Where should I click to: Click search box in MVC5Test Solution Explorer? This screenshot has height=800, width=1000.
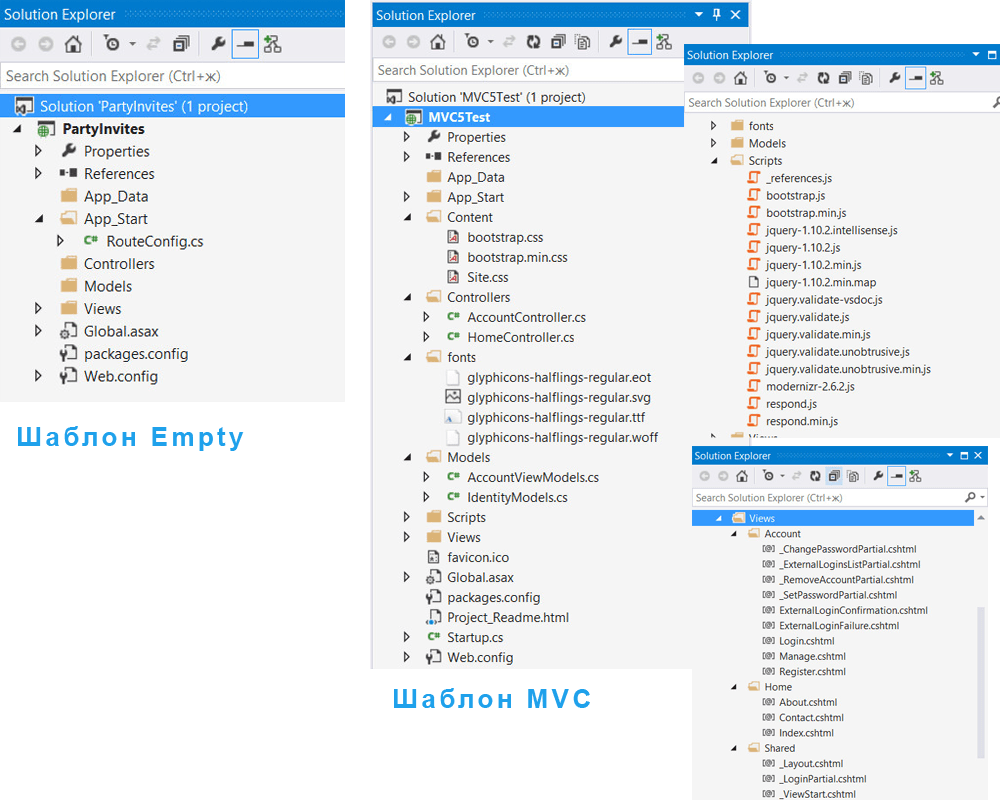pyautogui.click(x=528, y=70)
